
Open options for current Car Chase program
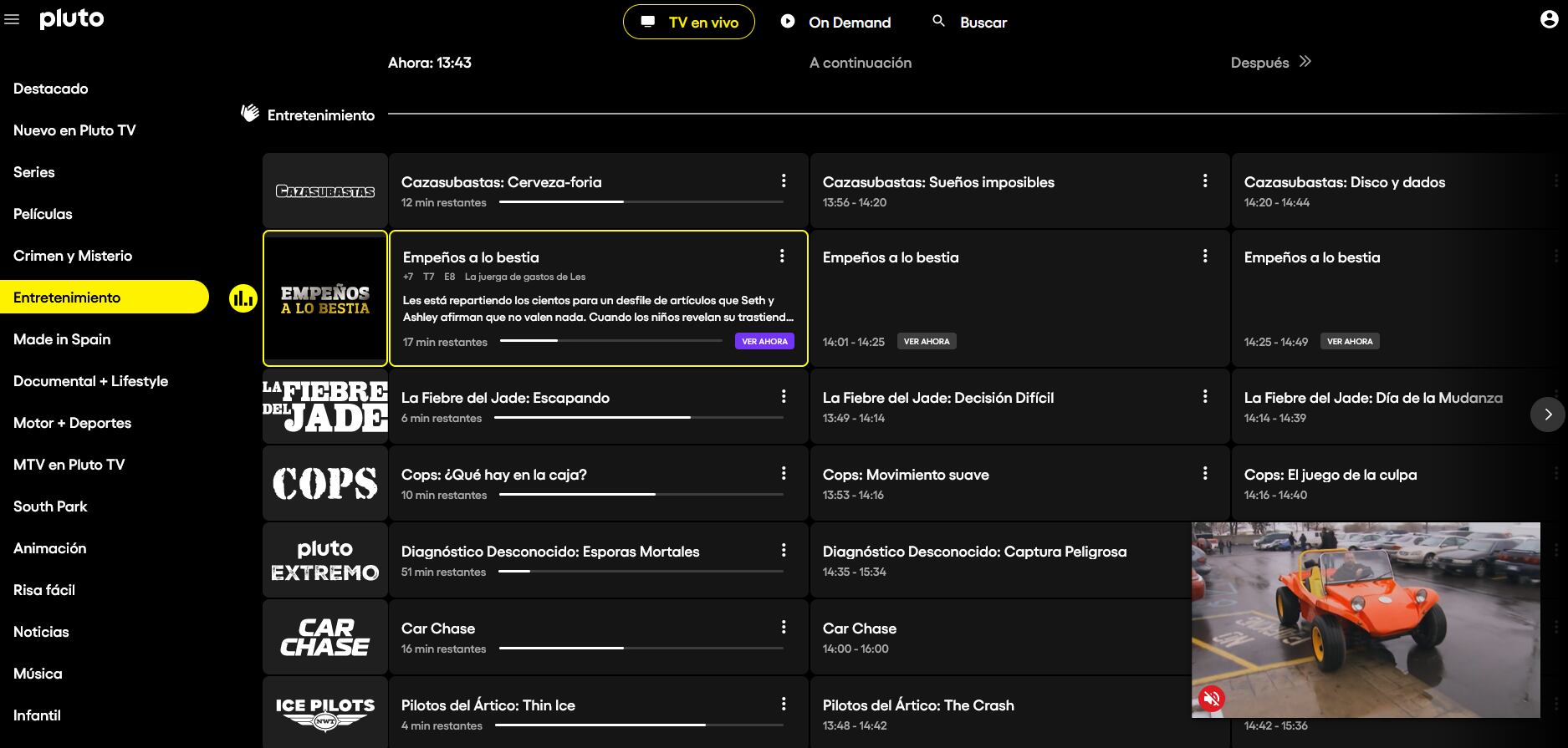click(x=784, y=627)
